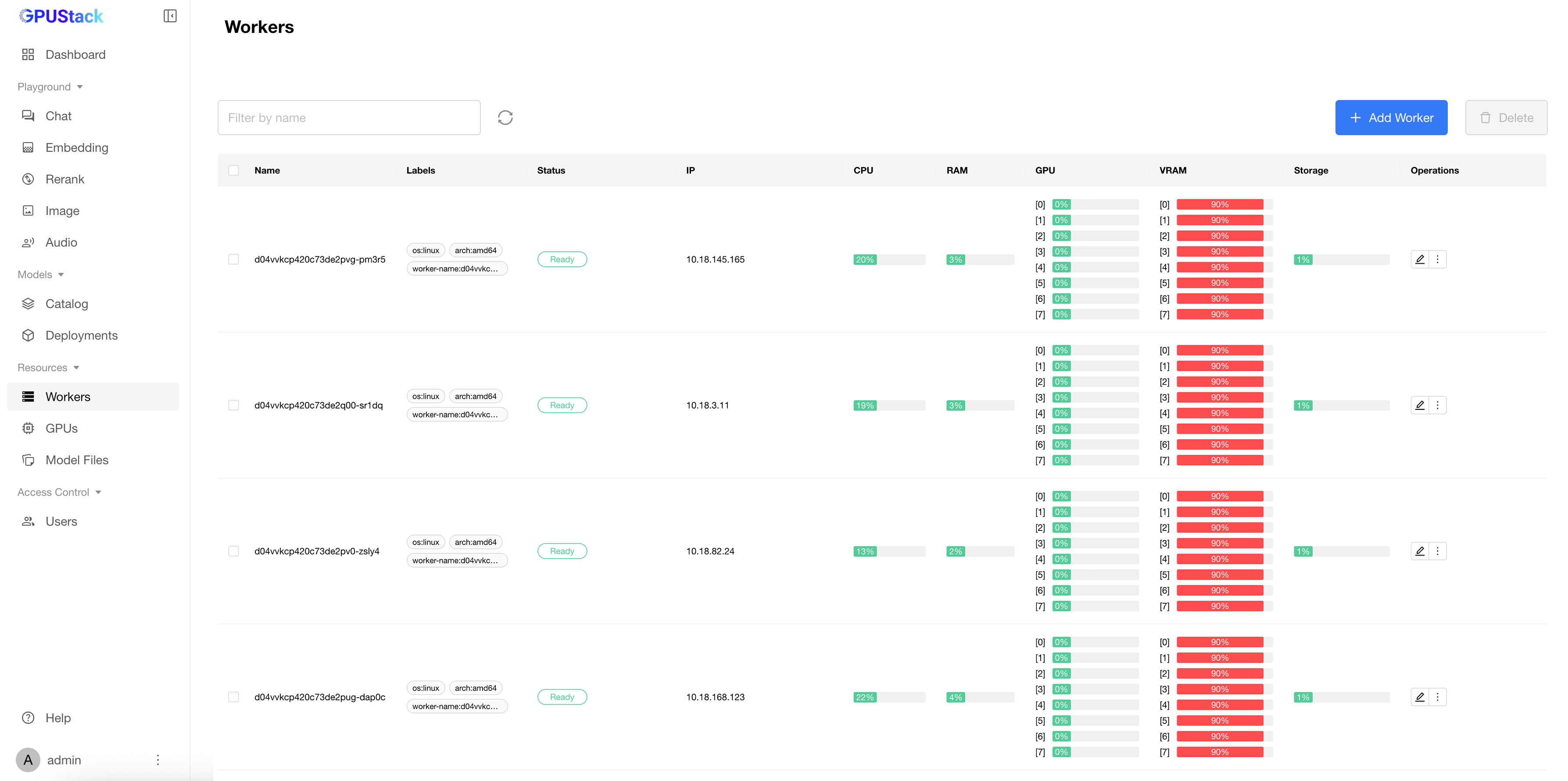Go to the GPUs page

tap(61, 429)
